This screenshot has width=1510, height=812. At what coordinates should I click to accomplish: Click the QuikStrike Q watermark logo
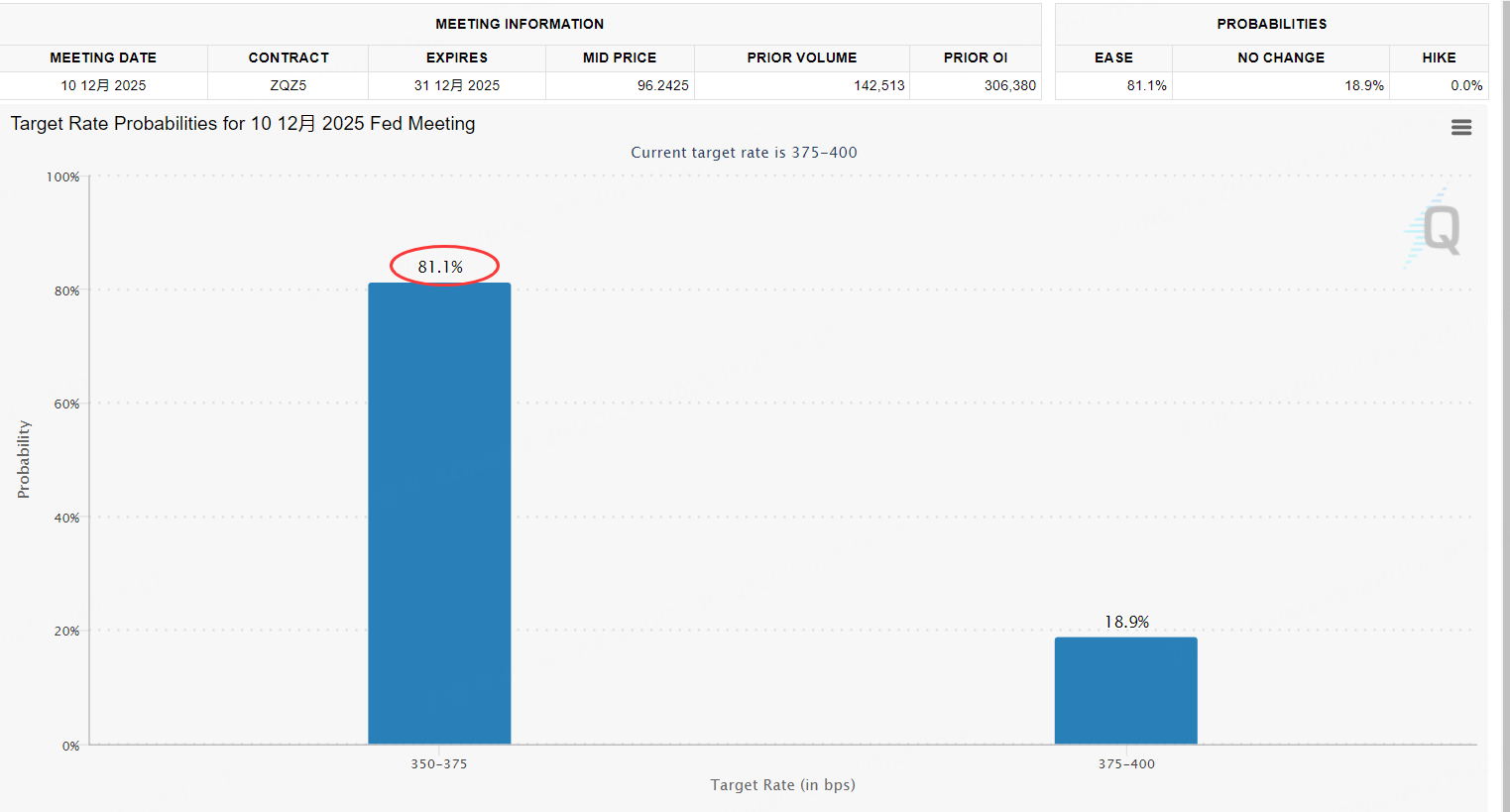tap(1433, 227)
